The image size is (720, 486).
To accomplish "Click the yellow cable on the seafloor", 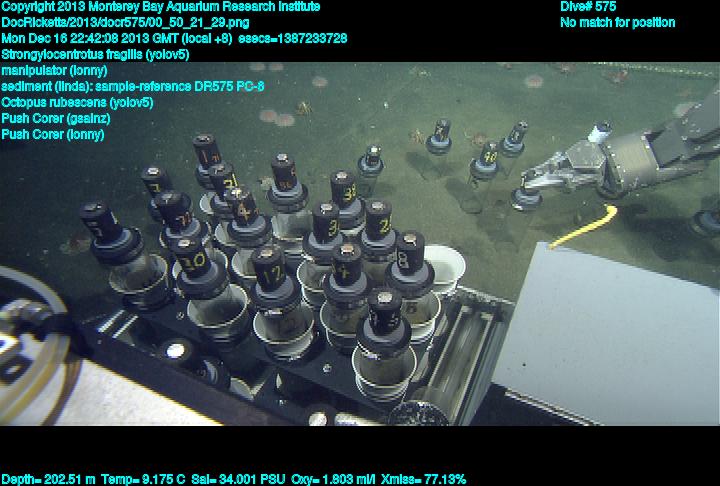I will click(x=584, y=226).
